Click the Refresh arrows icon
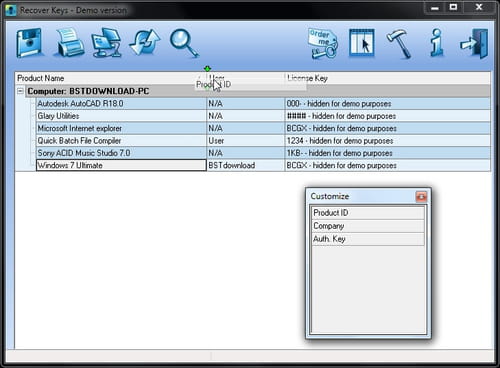Screen dimensions: 500x368 (x=145, y=43)
